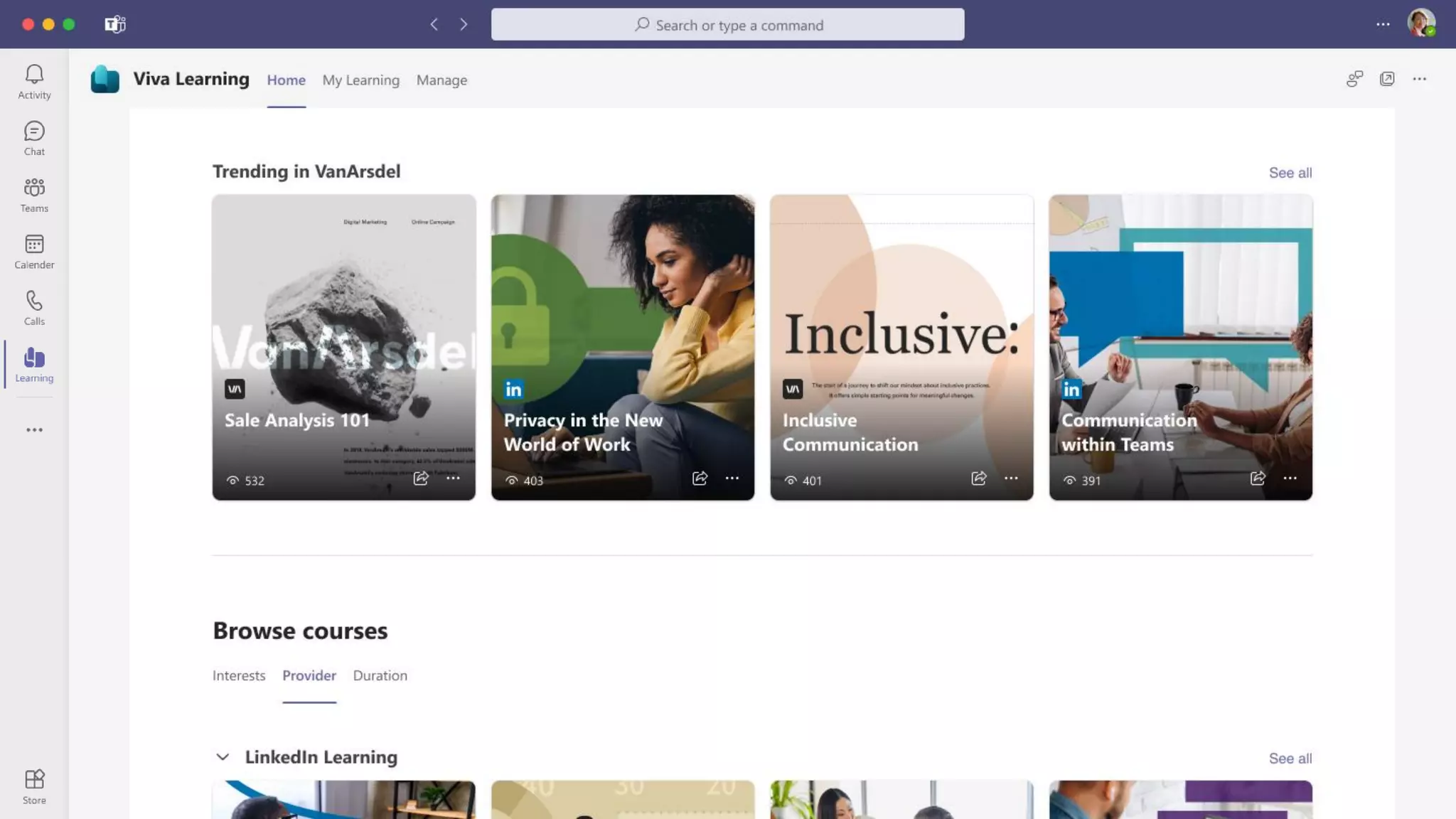Share the Sale Analysis 101 course
The image size is (1456, 819).
421,478
